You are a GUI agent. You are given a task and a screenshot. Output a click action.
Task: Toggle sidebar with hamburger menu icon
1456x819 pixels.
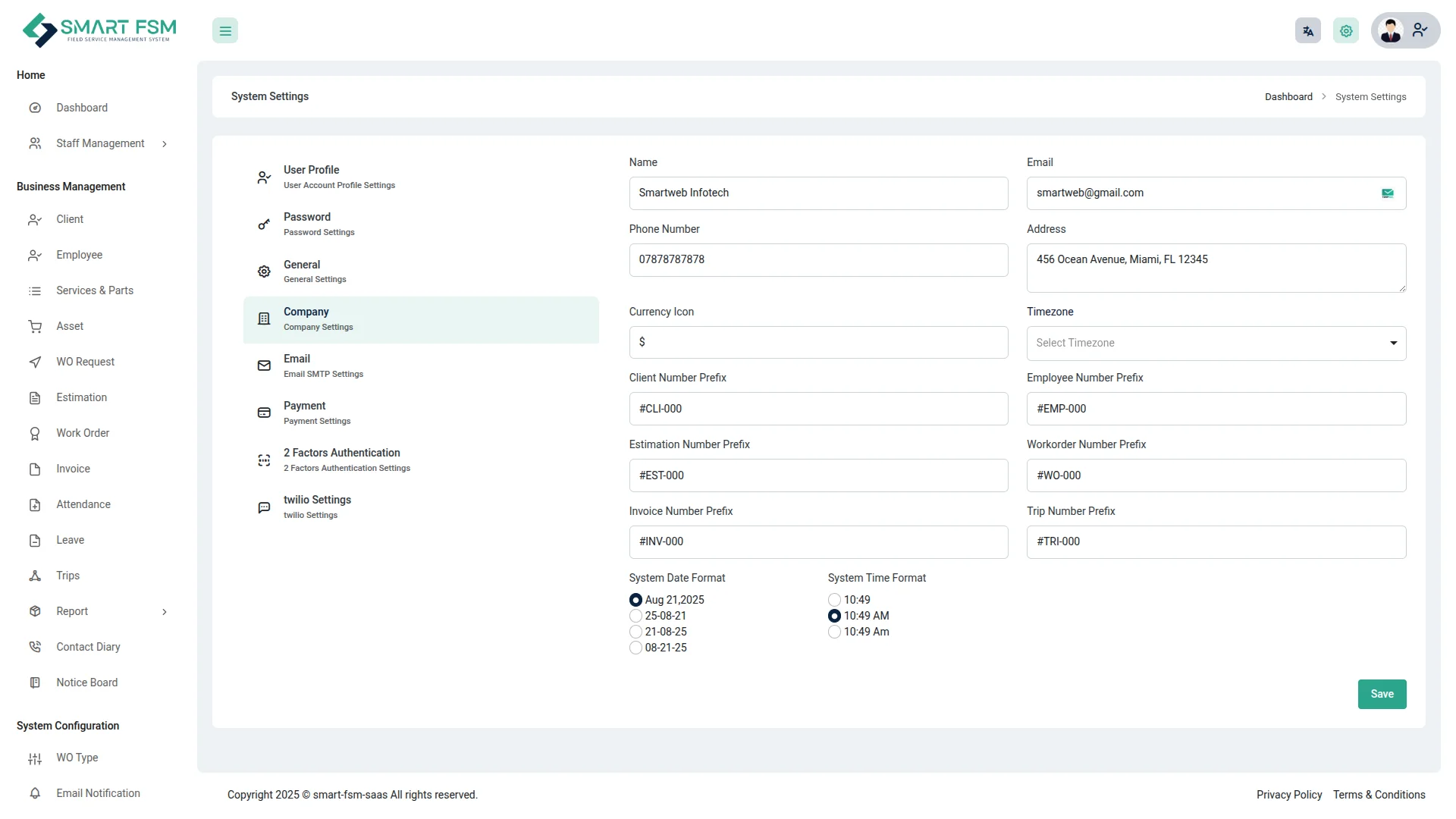(x=225, y=31)
